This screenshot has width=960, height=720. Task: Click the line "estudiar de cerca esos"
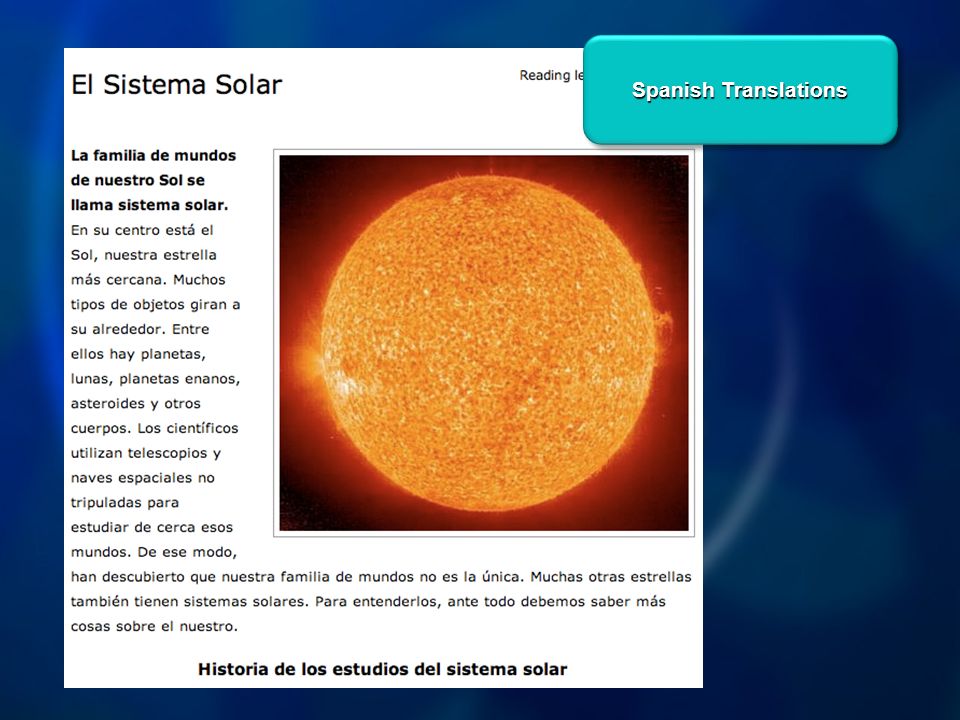[151, 527]
